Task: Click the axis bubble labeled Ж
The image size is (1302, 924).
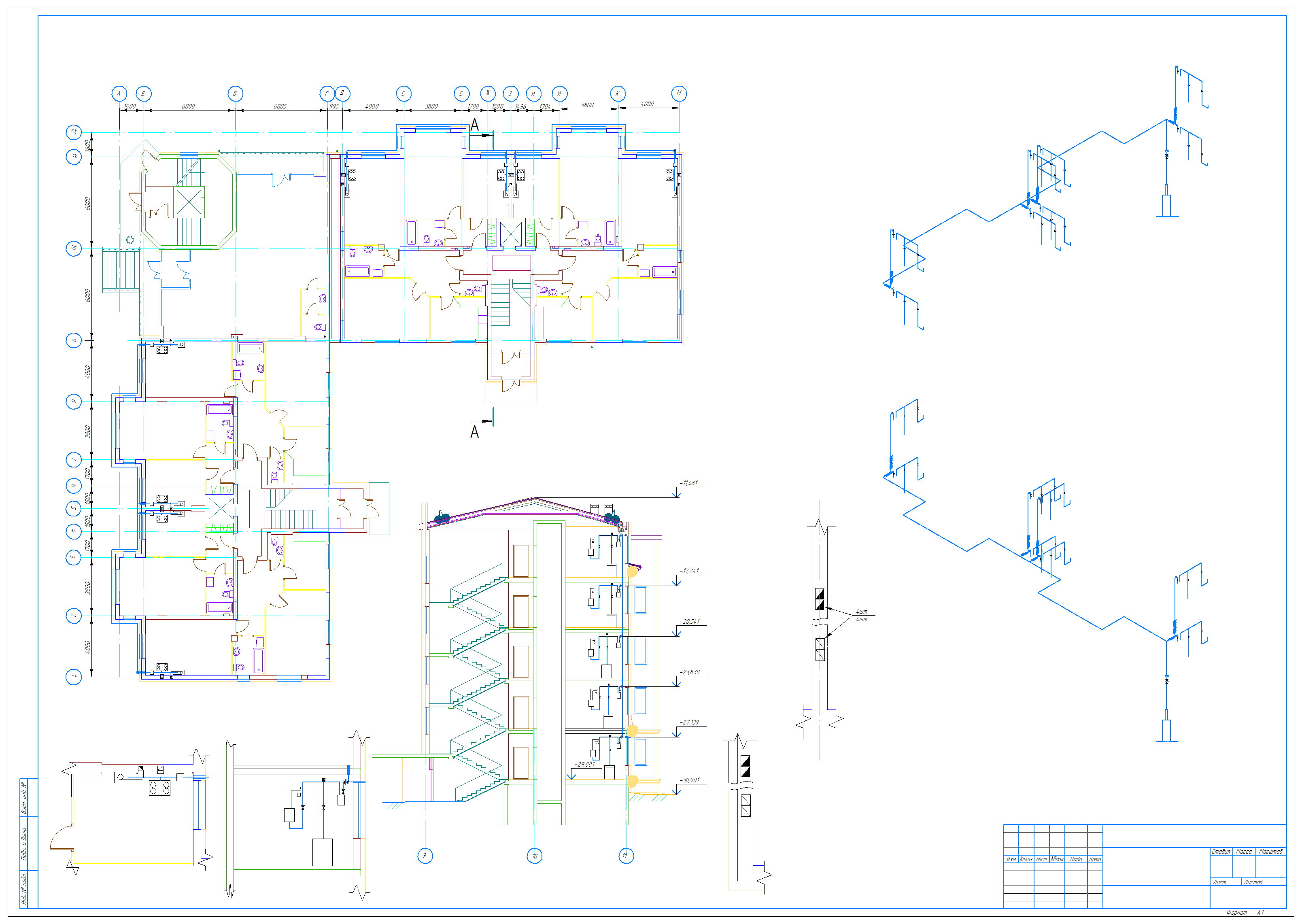Action: tap(487, 94)
